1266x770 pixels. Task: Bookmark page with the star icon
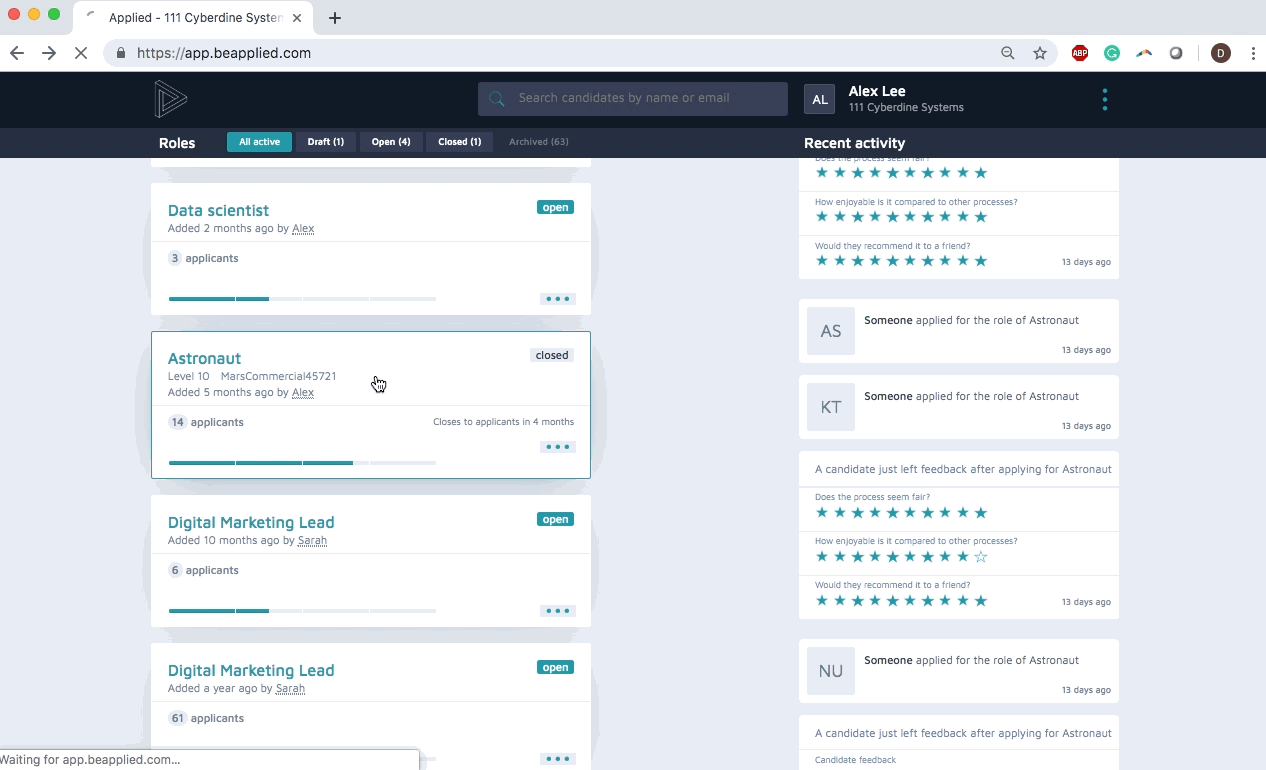(x=1040, y=53)
